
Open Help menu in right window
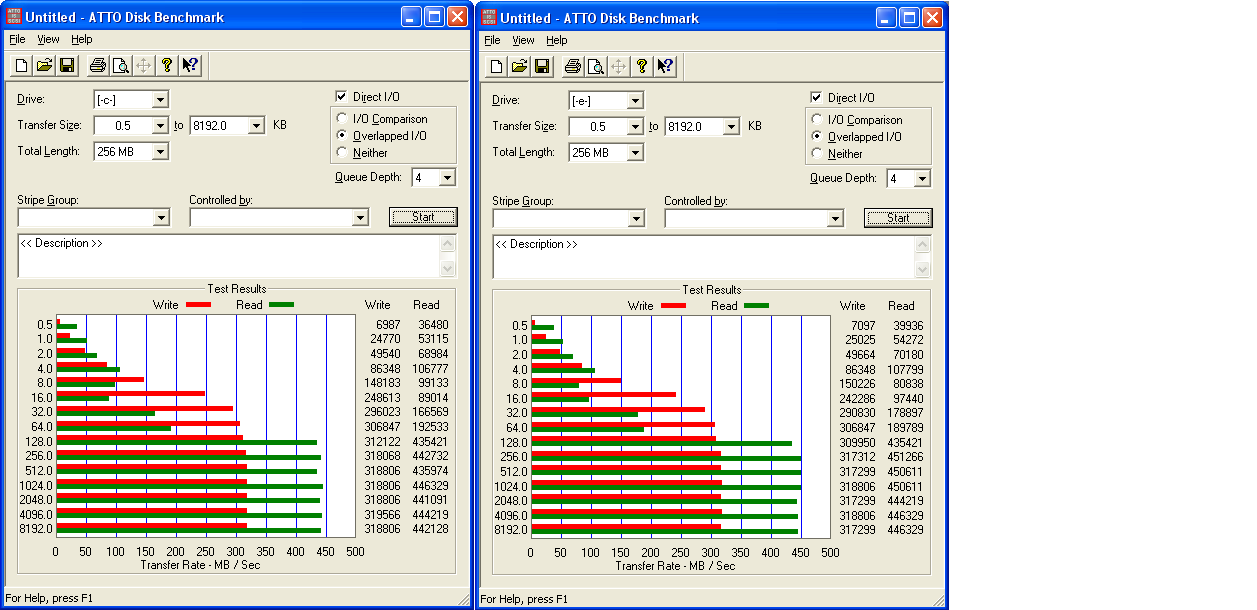(557, 40)
